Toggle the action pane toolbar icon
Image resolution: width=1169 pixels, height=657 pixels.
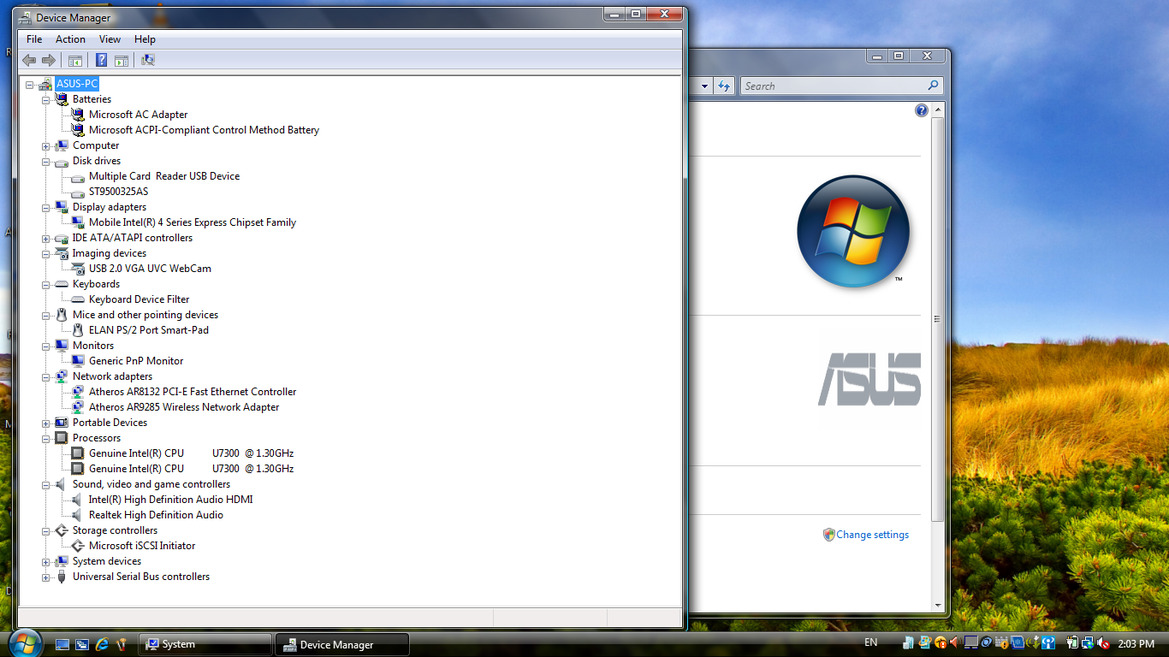tap(122, 60)
